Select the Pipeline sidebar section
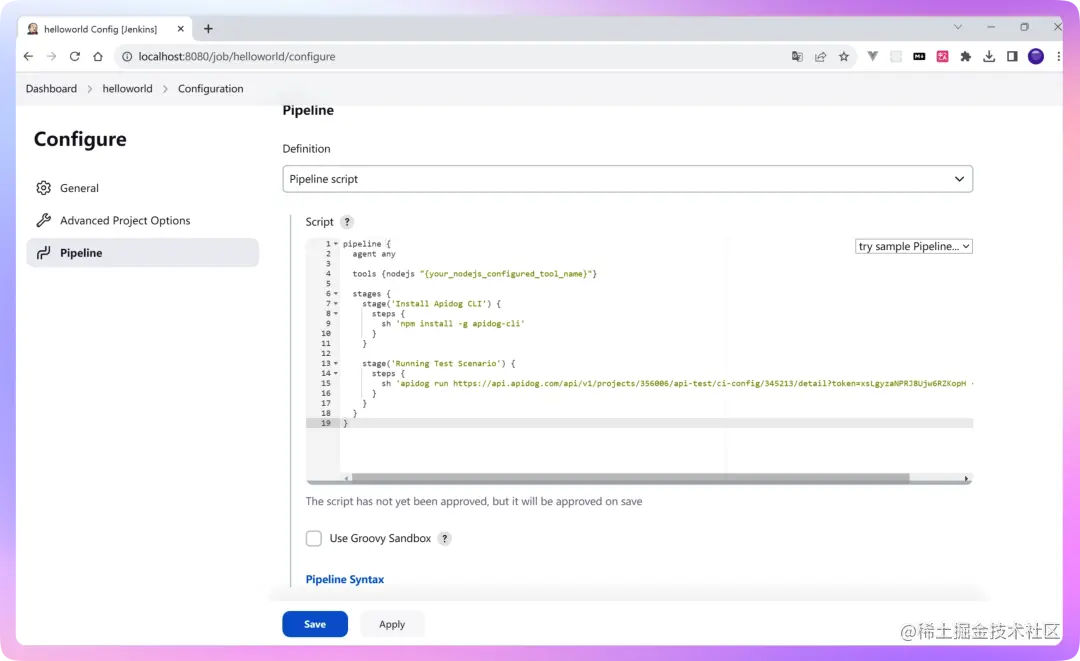Screen dimensions: 1080x661 click(143, 253)
